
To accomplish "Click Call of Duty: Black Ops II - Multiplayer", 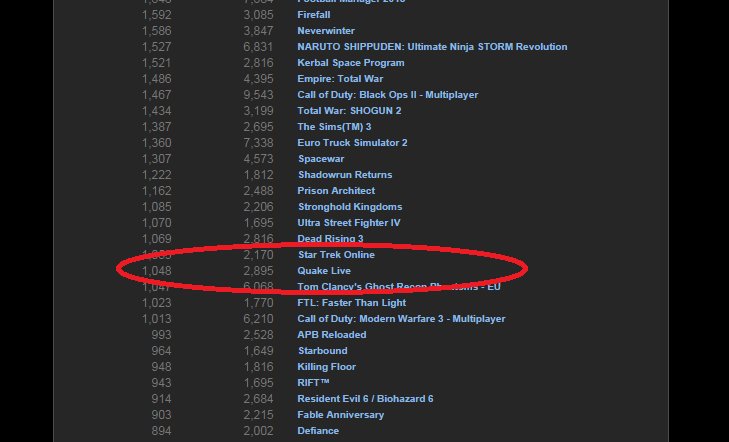I will [x=388, y=95].
